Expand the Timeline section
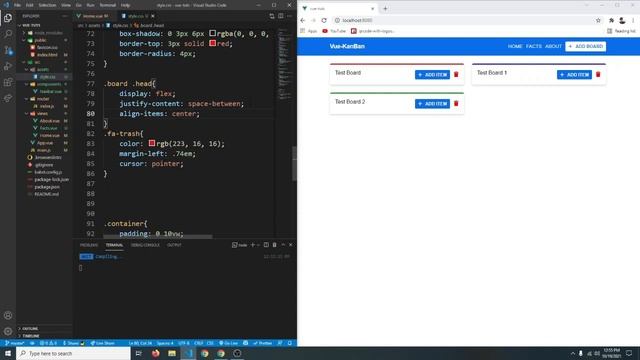The image size is (640, 360). 44,336
